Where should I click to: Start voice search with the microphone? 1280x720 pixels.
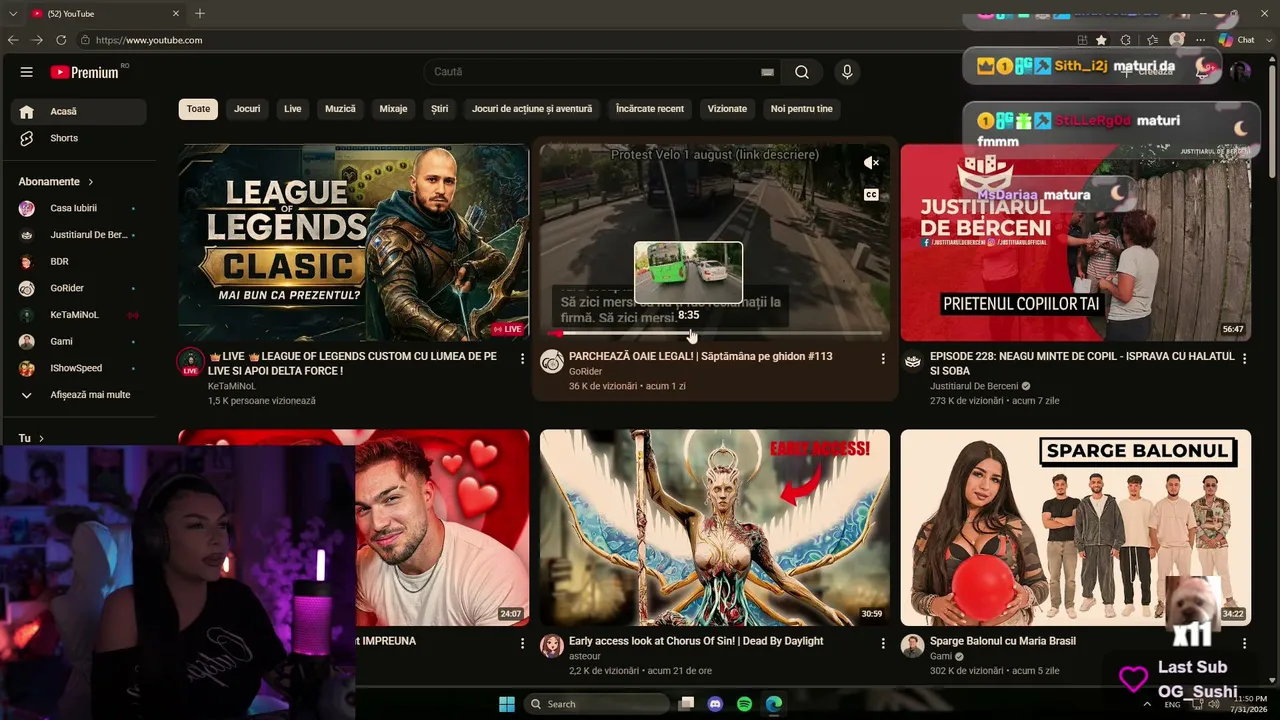coord(847,72)
